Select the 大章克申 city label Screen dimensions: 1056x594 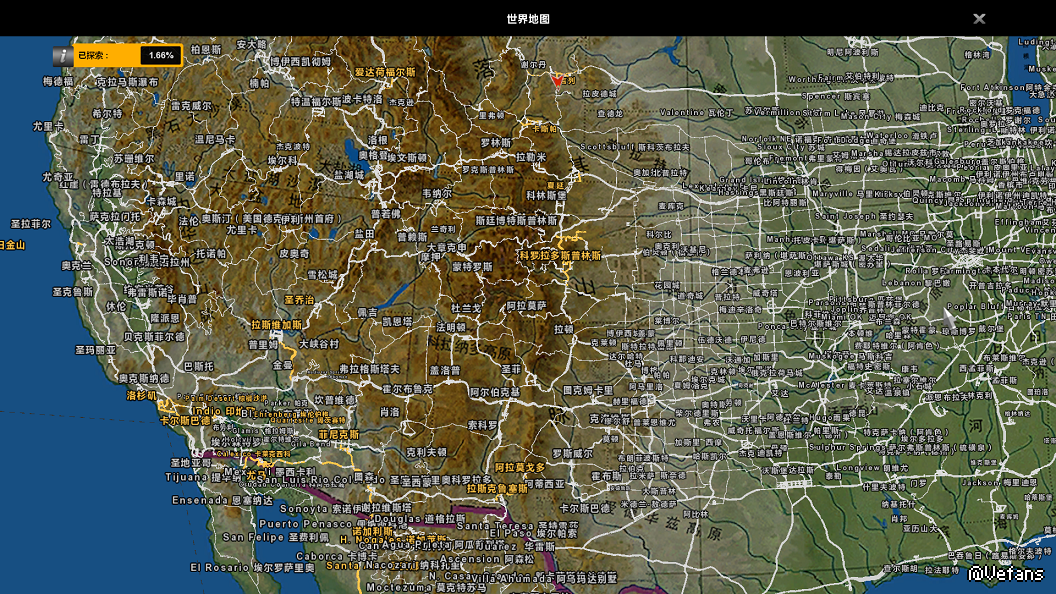click(447, 248)
